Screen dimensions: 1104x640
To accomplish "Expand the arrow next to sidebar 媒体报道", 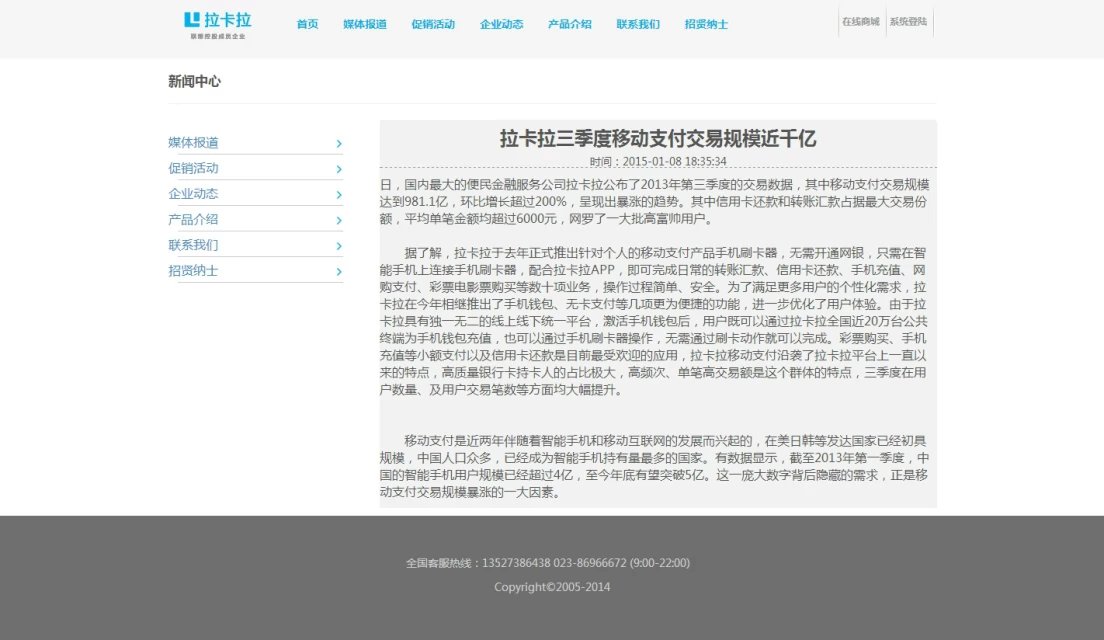I will point(339,144).
